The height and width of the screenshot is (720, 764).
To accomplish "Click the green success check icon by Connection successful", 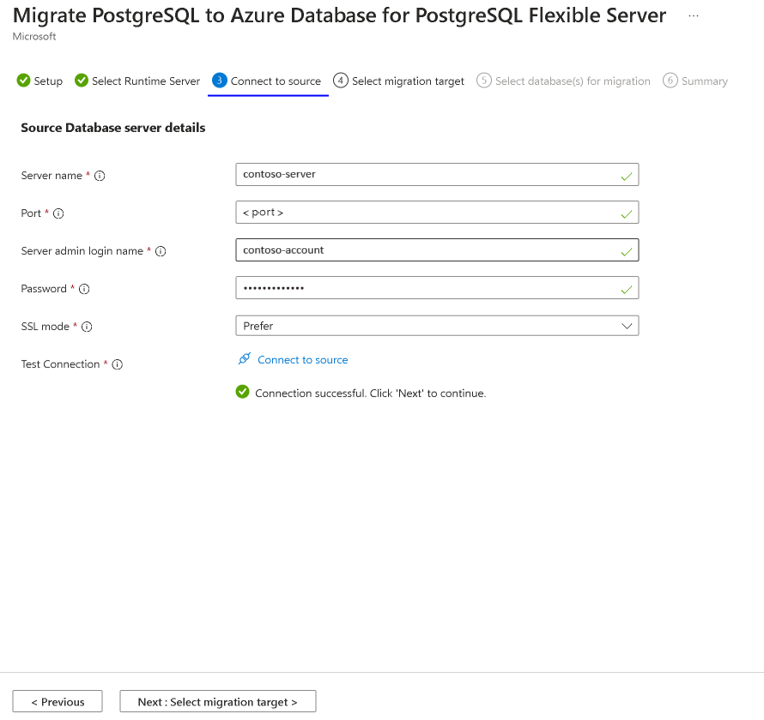I will coord(242,392).
